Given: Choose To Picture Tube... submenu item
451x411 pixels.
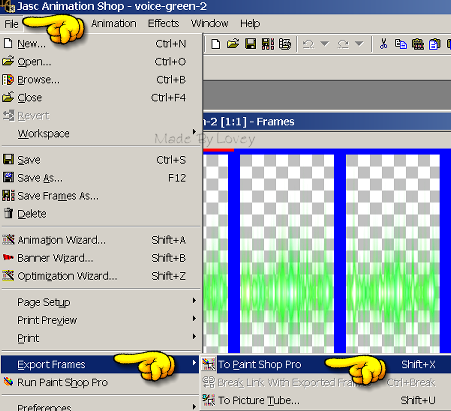Looking at the screenshot, I should (326, 400).
